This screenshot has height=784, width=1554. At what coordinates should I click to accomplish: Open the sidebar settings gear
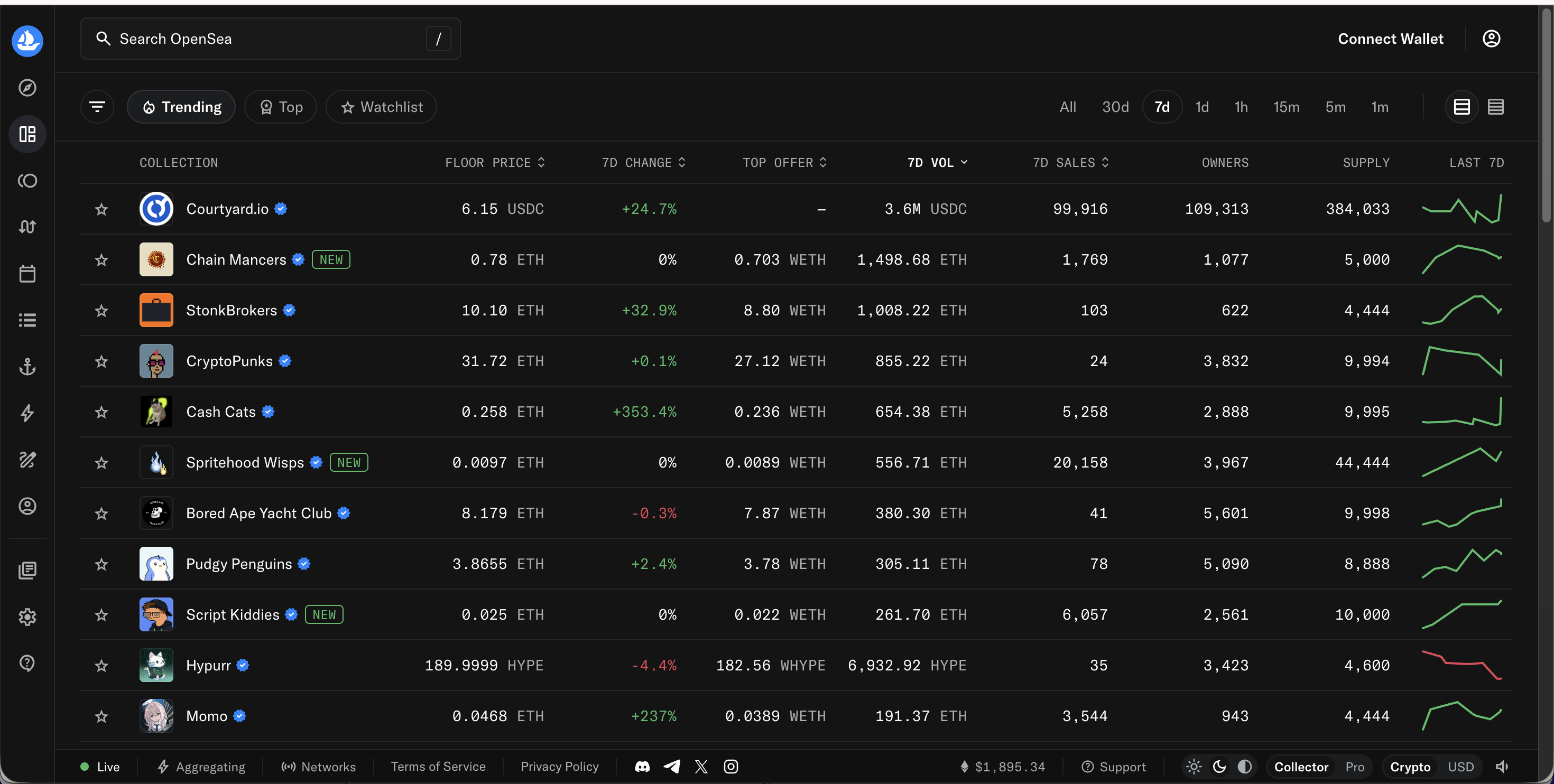pyautogui.click(x=27, y=617)
